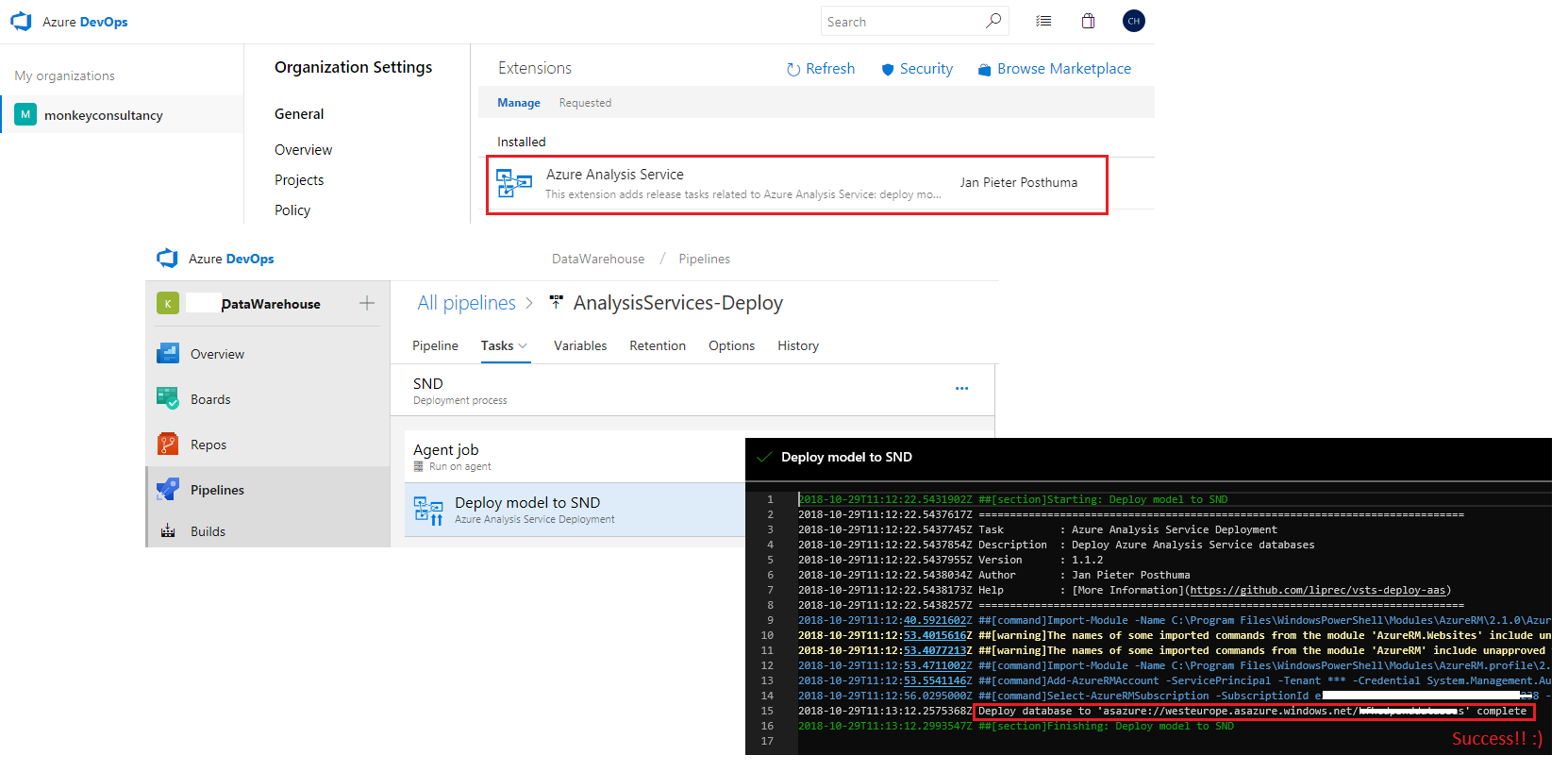Click the Boards sidebar icon

click(168, 398)
